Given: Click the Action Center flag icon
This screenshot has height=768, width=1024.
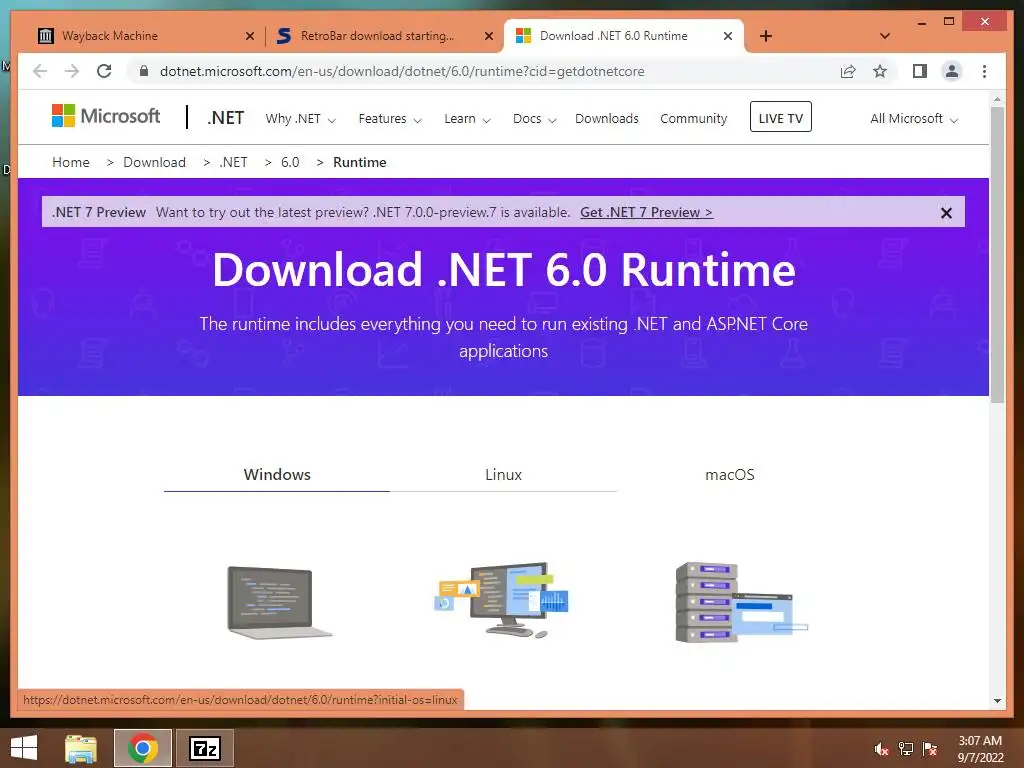Looking at the screenshot, I should pyautogui.click(x=930, y=749).
